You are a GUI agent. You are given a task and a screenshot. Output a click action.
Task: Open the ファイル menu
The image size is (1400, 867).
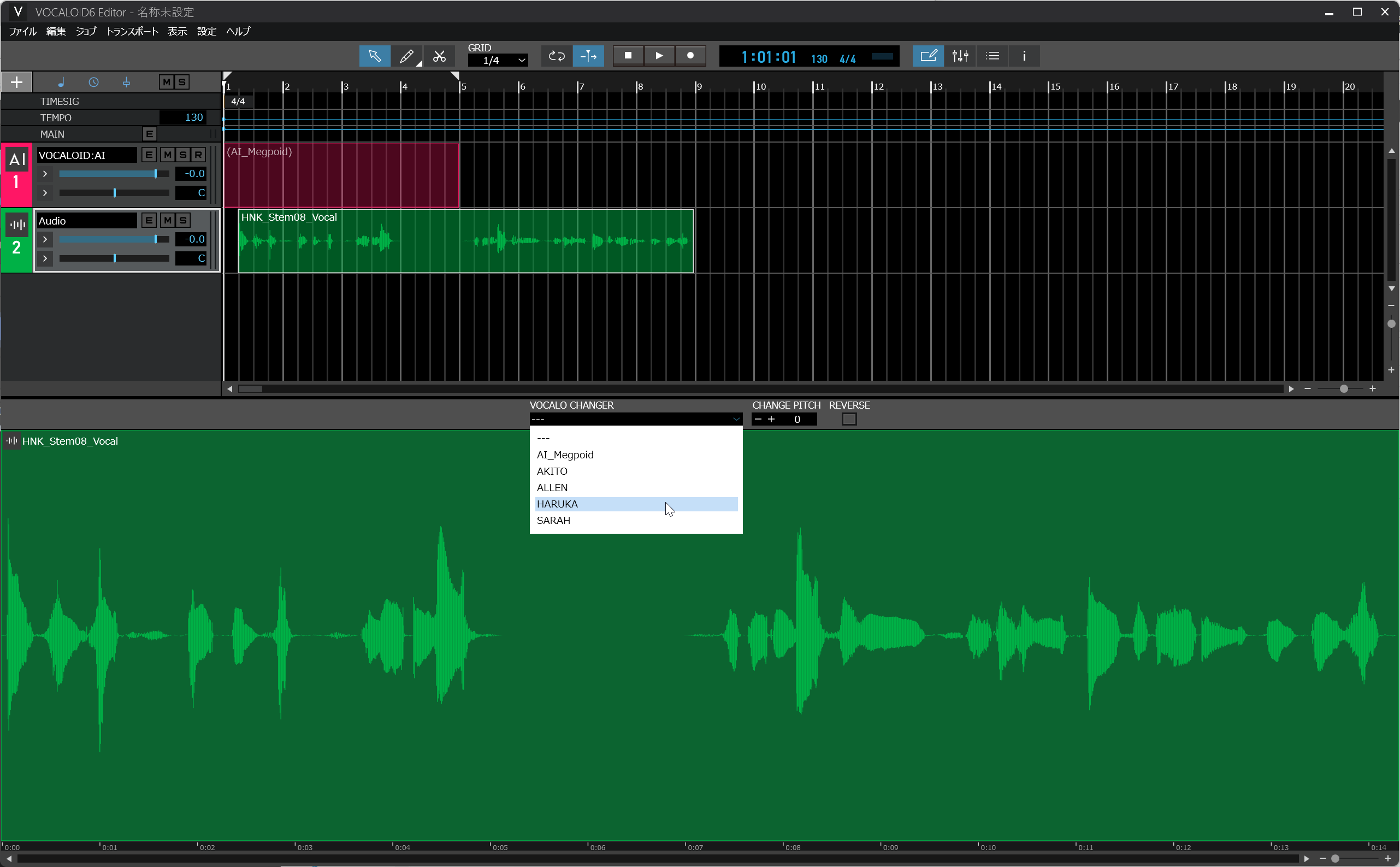tap(23, 32)
